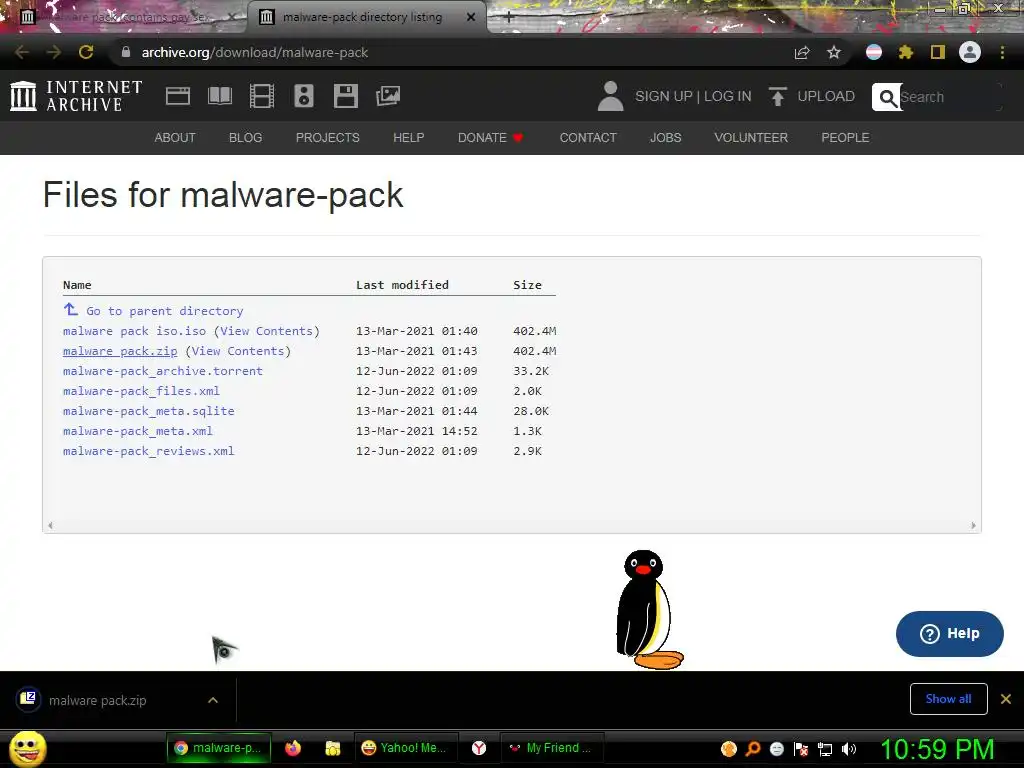Open a new browser tab
1024x768 pixels.
pos(509,18)
